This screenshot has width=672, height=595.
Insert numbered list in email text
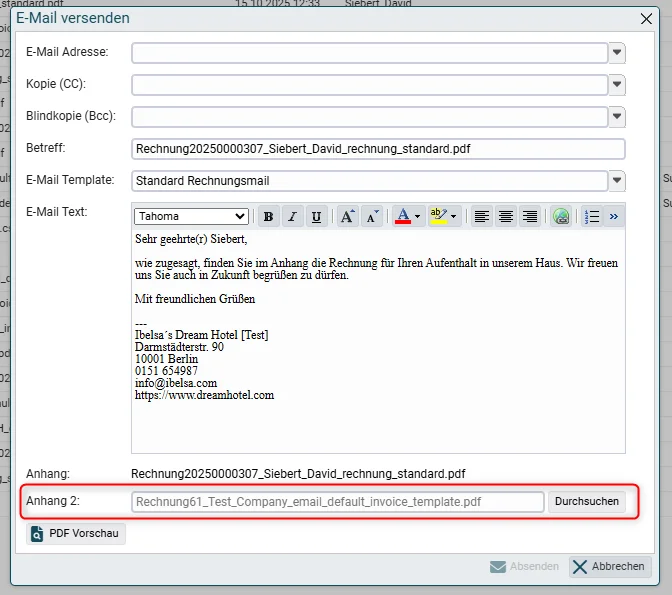tap(592, 216)
